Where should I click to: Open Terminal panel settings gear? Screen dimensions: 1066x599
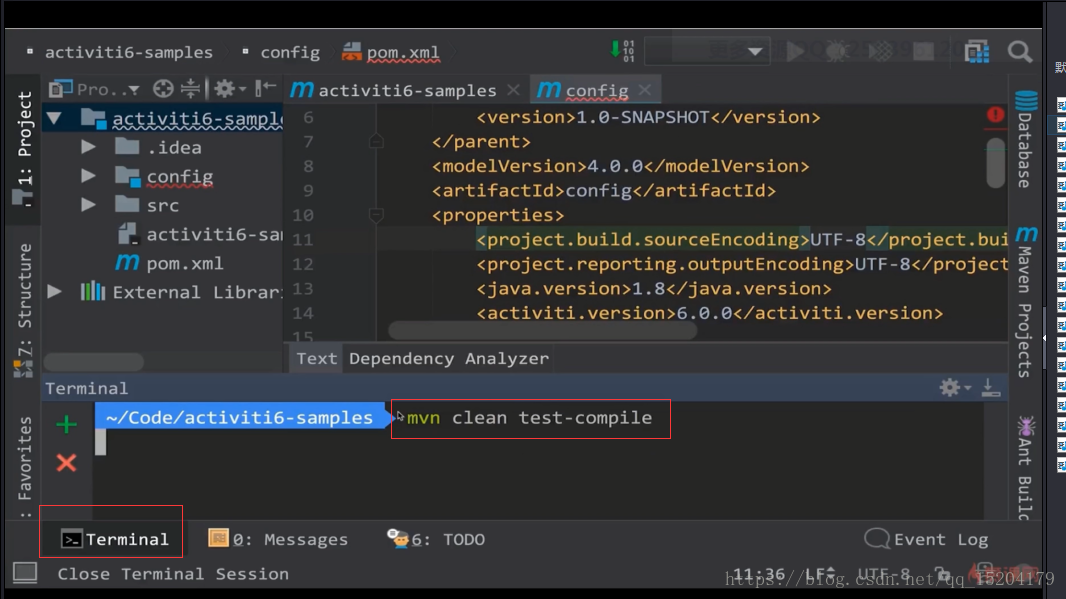coord(955,388)
